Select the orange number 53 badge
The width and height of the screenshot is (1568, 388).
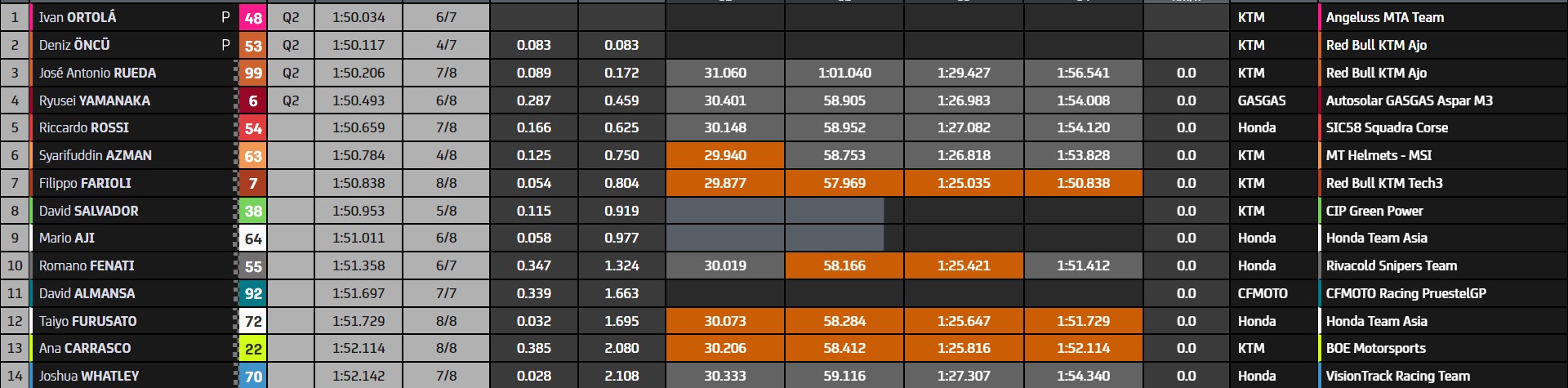253,45
